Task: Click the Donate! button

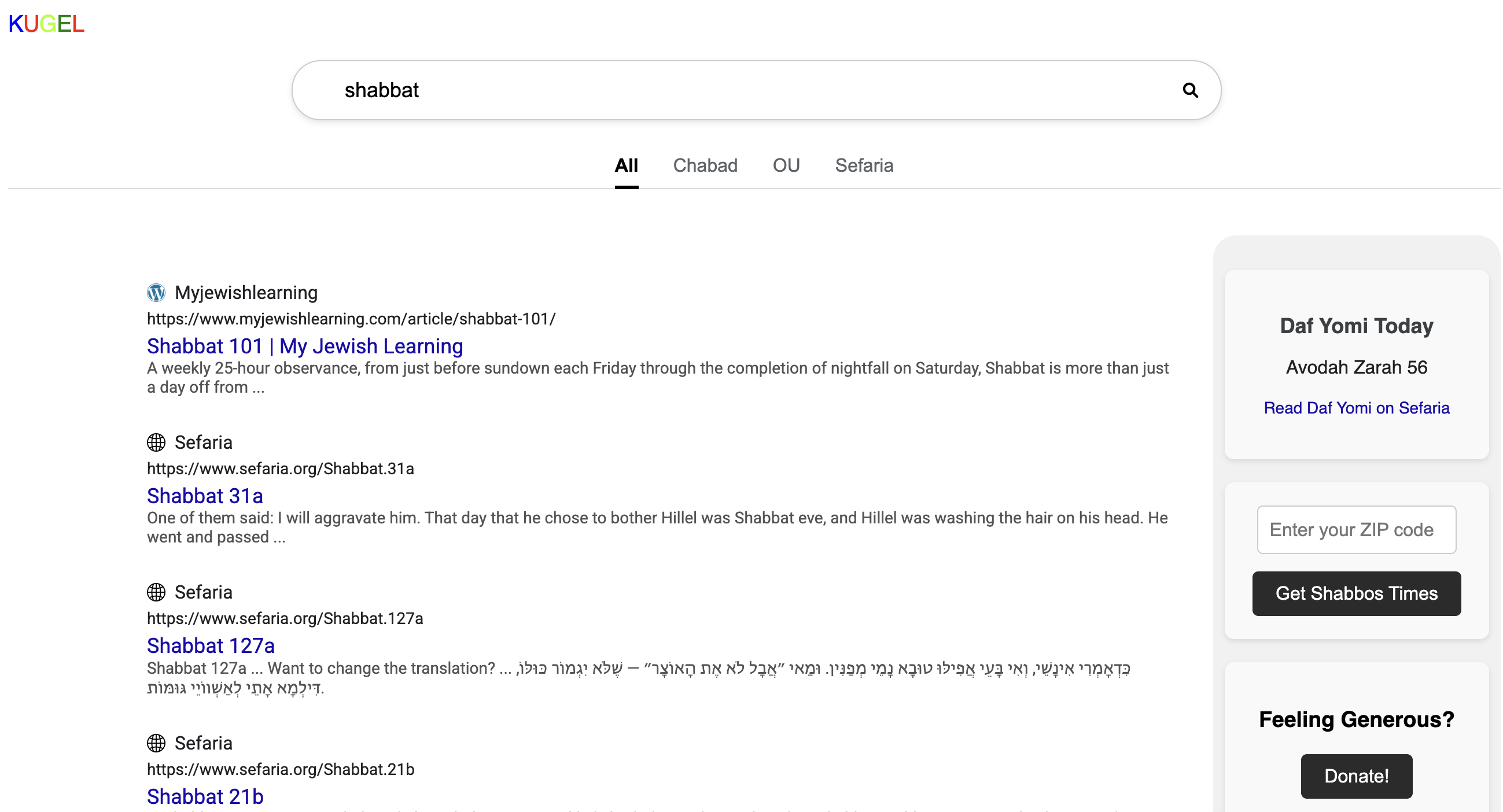Action: pyautogui.click(x=1357, y=776)
